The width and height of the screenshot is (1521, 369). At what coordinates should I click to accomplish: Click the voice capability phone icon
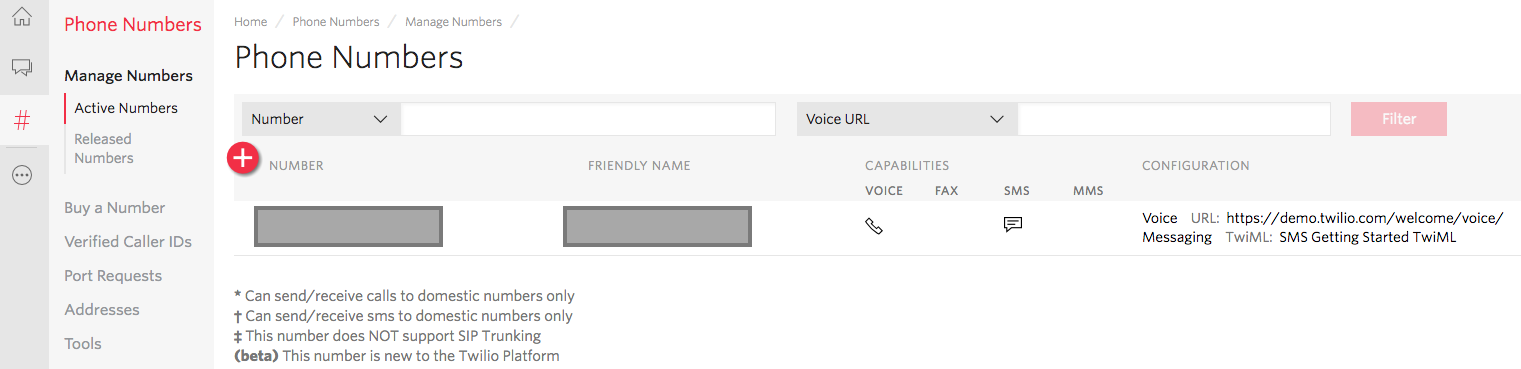click(x=874, y=226)
